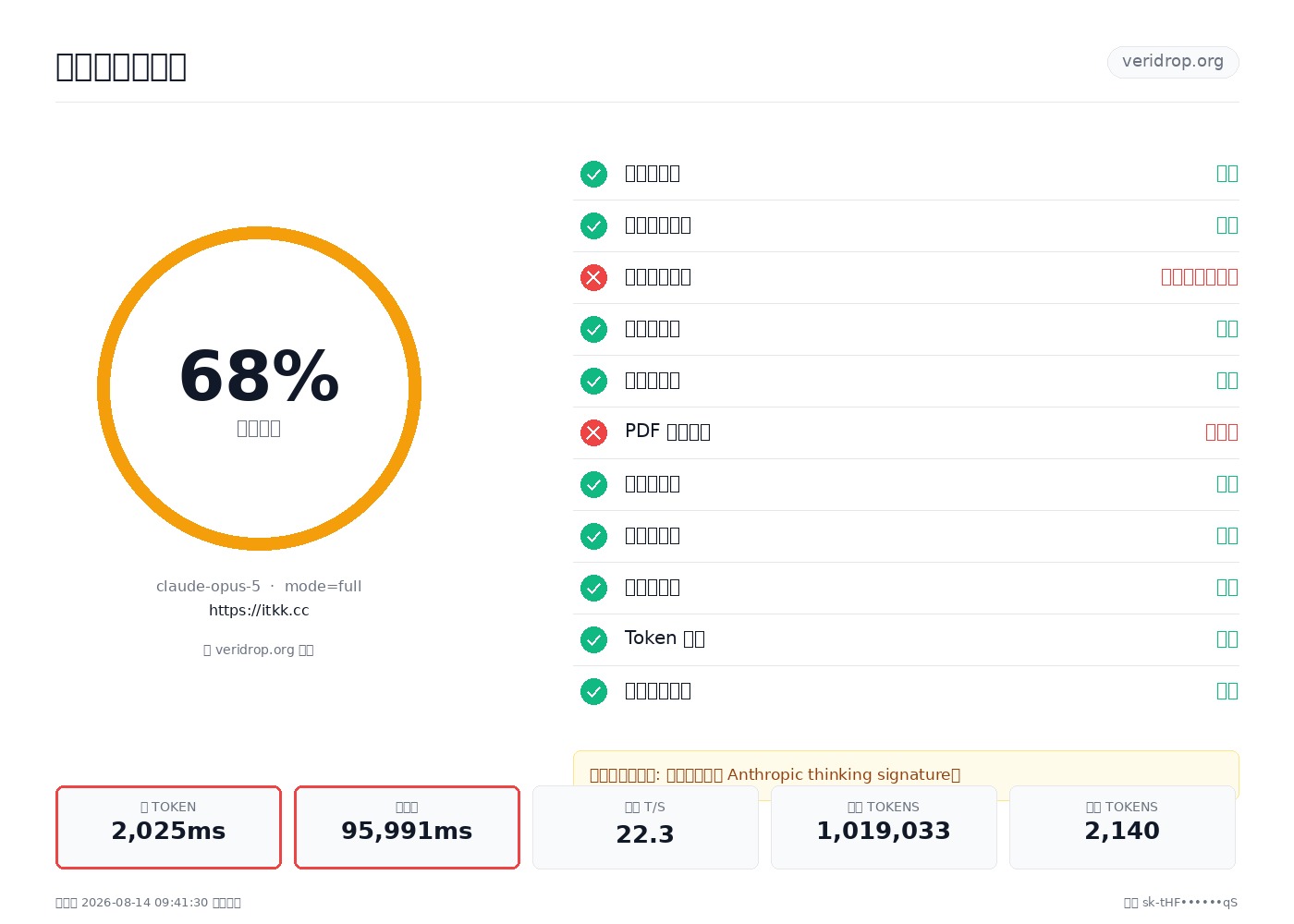The width and height of the screenshot is (1294, 924).
Task: Click the topmost green check icon
Action: [593, 174]
